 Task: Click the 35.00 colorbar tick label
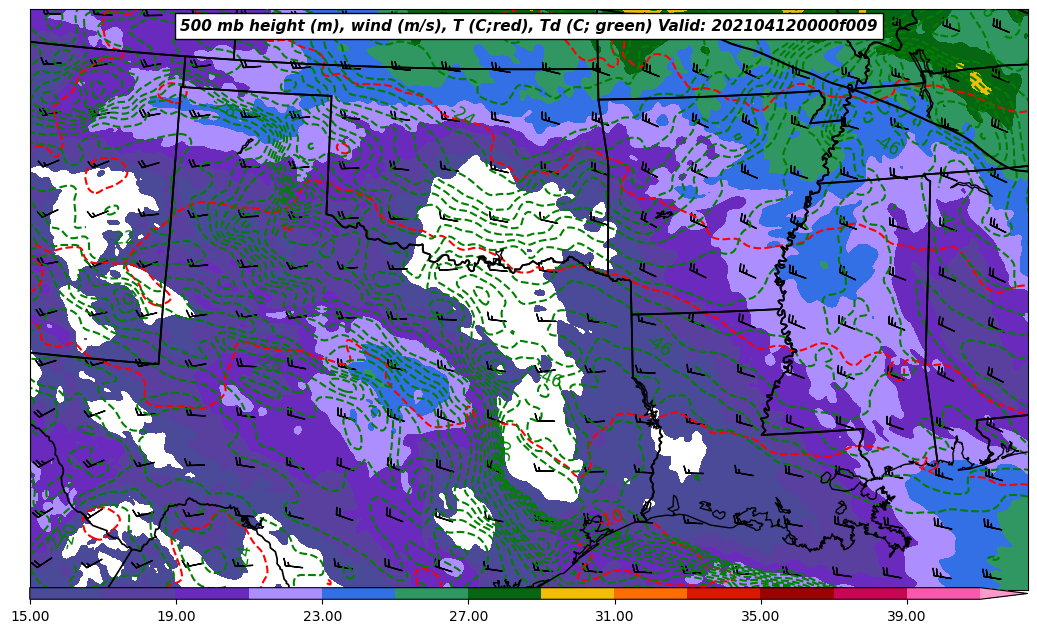coord(761,616)
